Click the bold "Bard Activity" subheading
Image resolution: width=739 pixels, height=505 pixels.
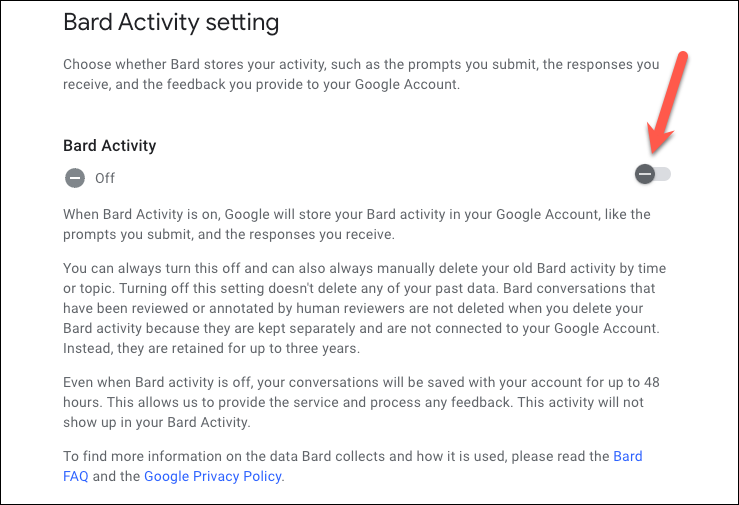[109, 146]
